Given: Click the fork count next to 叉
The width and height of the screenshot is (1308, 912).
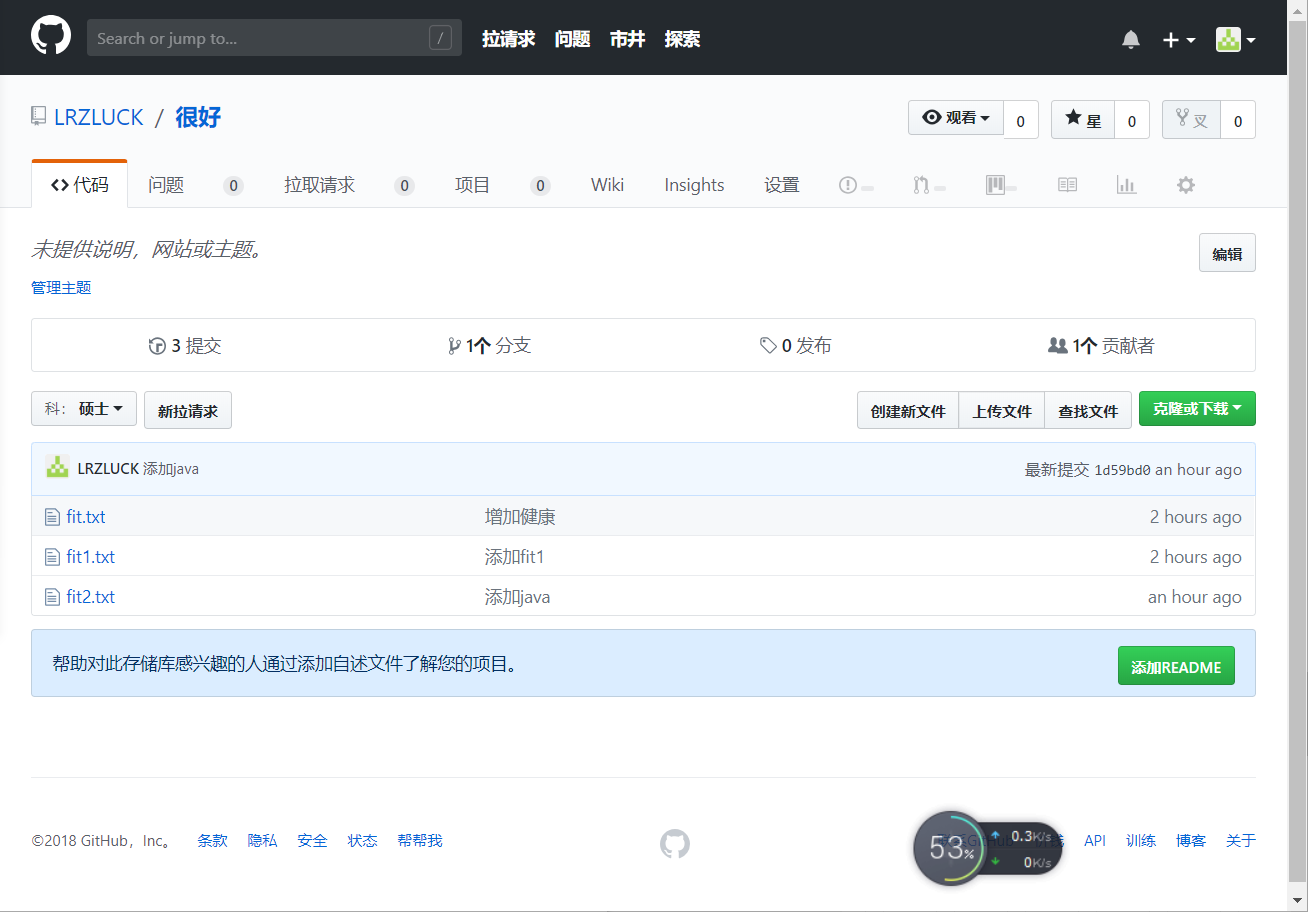Looking at the screenshot, I should pyautogui.click(x=1238, y=121).
